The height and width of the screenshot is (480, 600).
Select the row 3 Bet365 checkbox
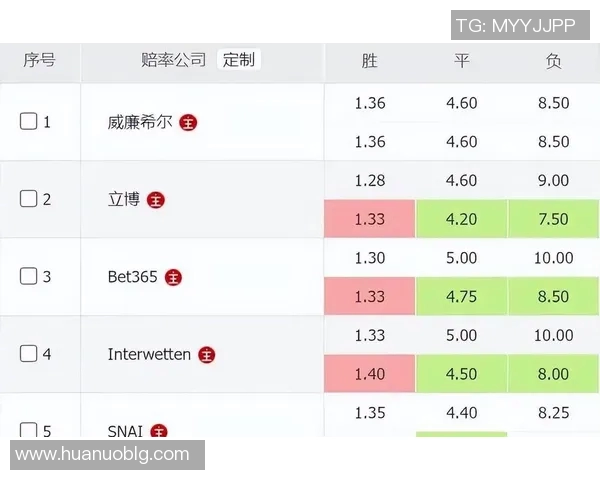point(29,276)
